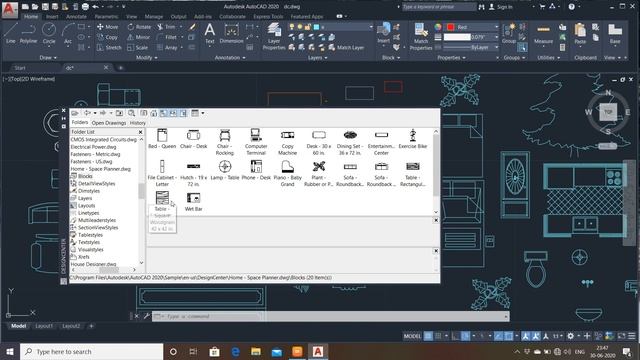Open File Explorer from the taskbar

tap(256, 351)
